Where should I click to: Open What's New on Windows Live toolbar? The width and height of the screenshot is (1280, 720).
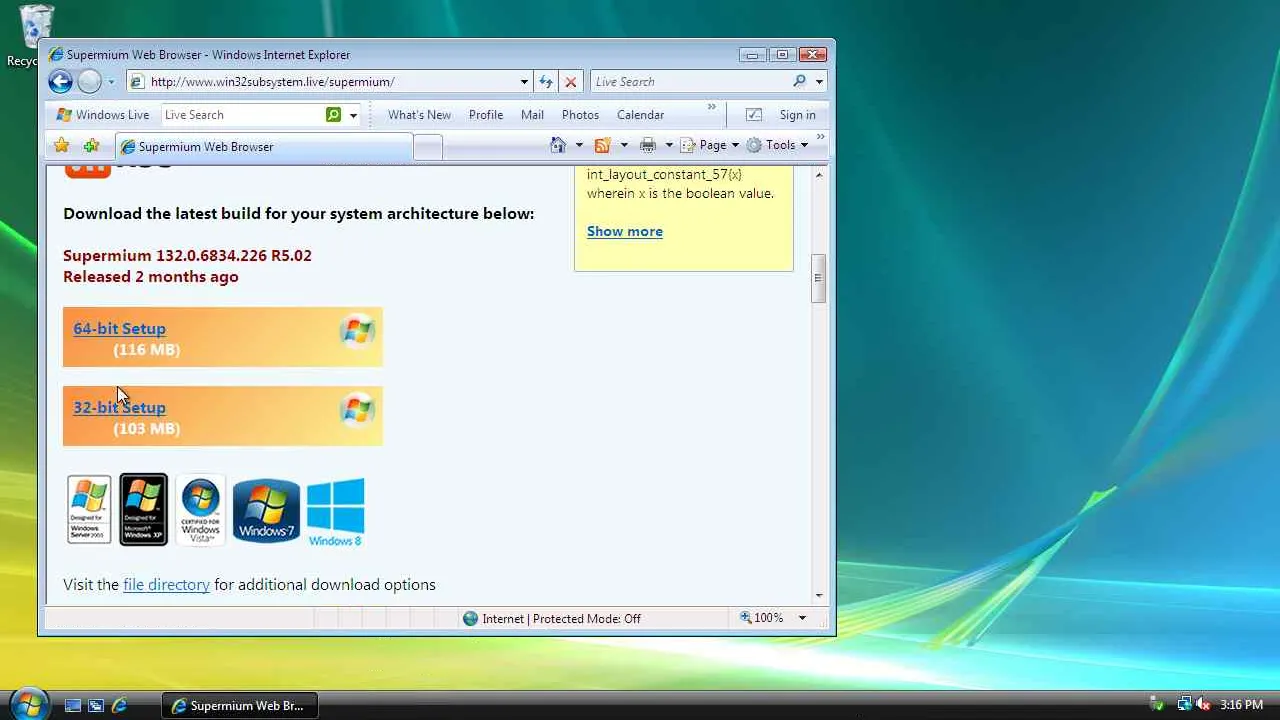pos(419,115)
